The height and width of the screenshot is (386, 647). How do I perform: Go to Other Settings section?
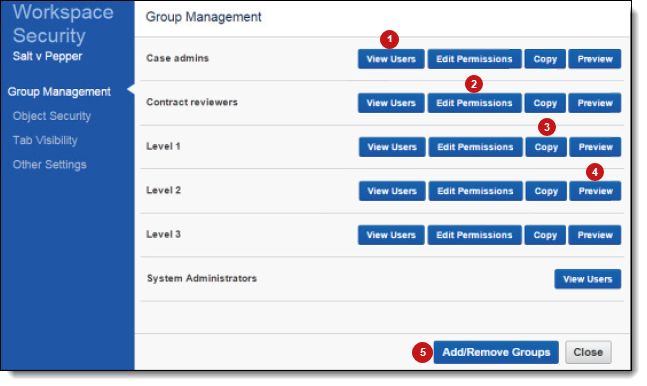tap(50, 165)
